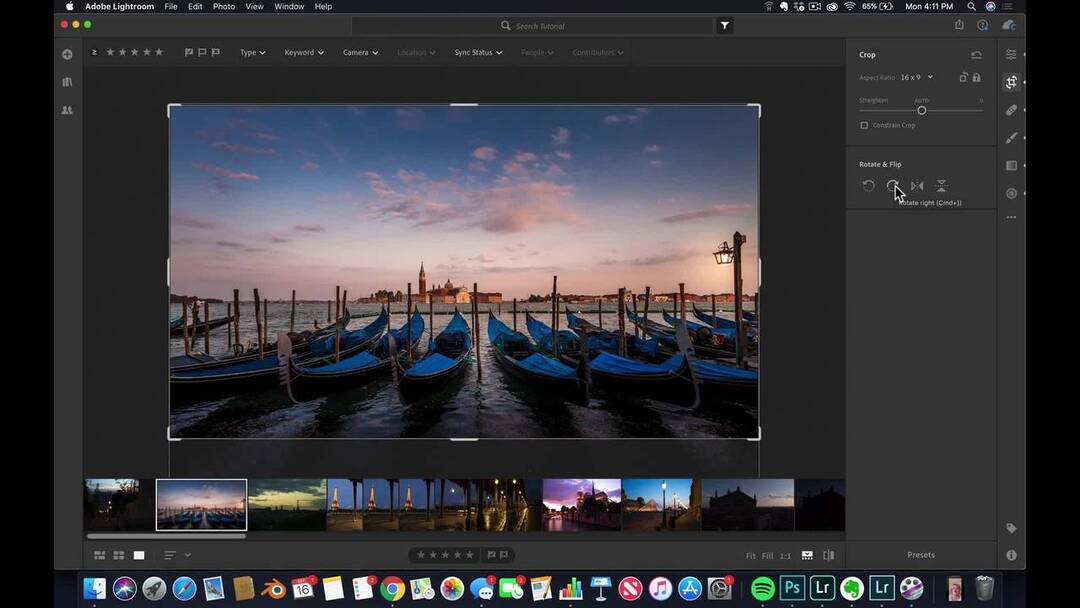Click the Rotate right icon
1080x608 pixels.
point(893,186)
